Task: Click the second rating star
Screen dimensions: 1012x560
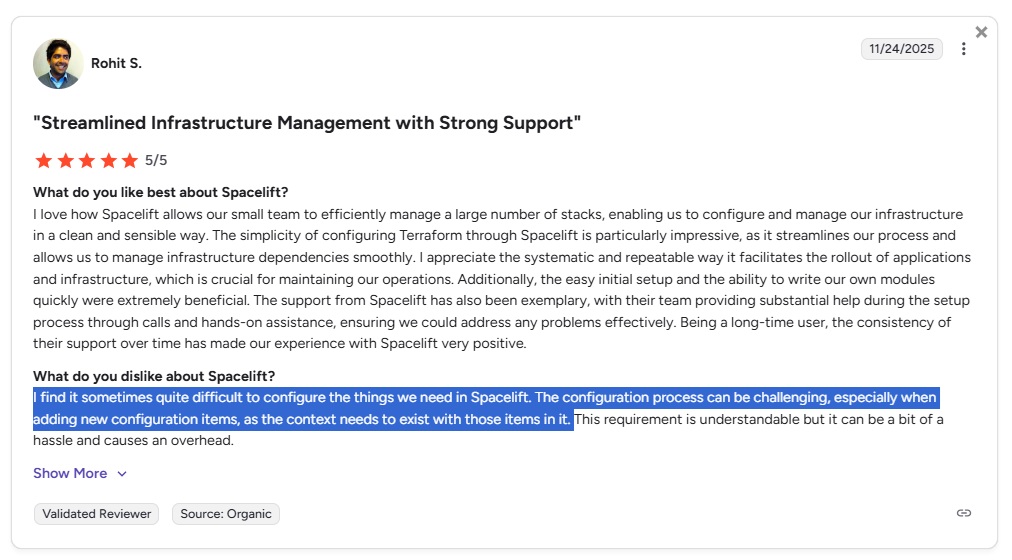Action: 65,160
